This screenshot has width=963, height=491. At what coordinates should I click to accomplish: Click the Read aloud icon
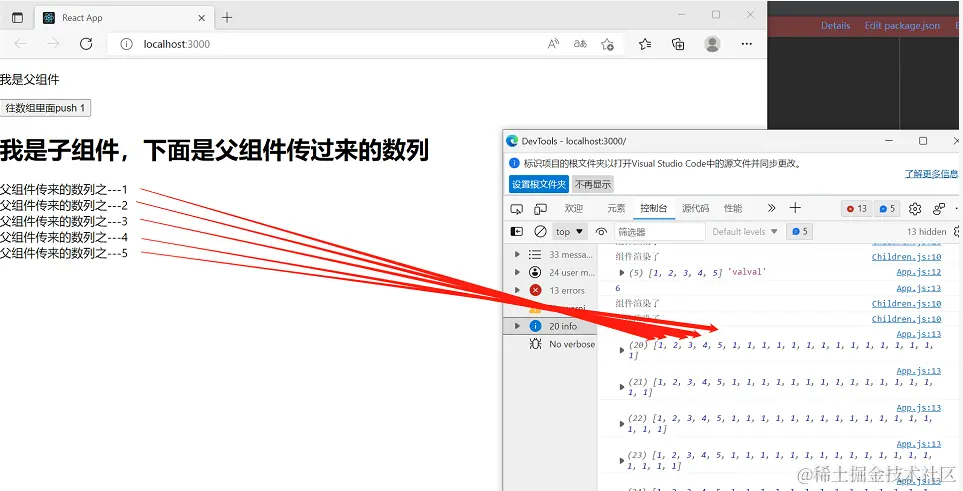pyautogui.click(x=553, y=44)
